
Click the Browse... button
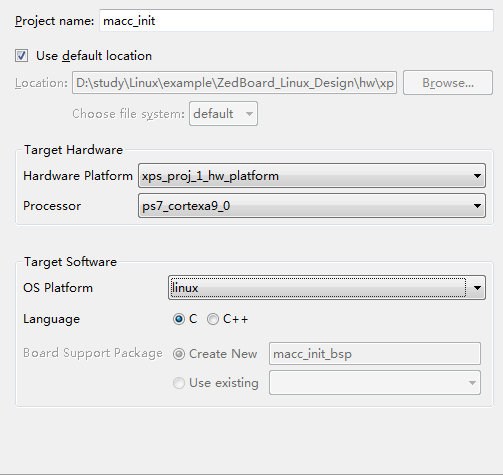(x=448, y=83)
